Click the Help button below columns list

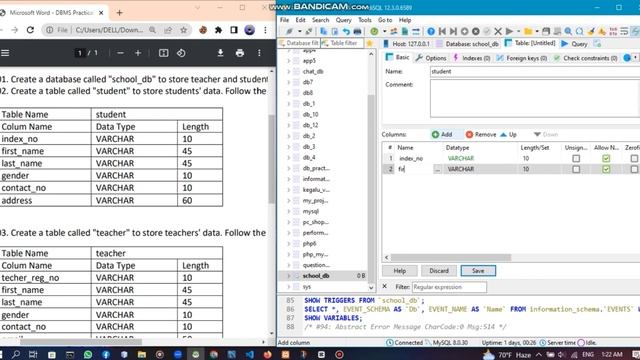click(400, 271)
